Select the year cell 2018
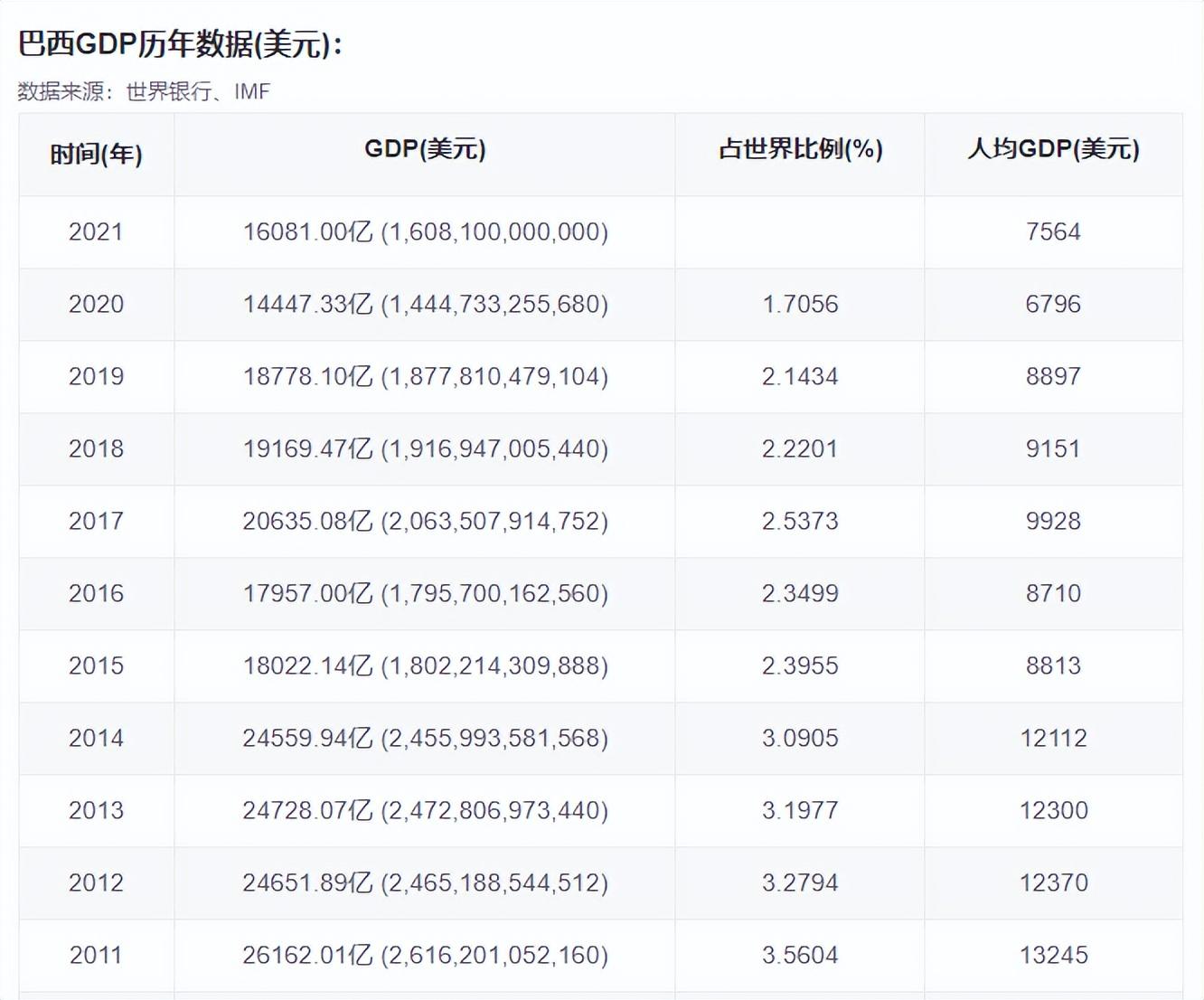This screenshot has width=1204, height=1000. tap(96, 448)
